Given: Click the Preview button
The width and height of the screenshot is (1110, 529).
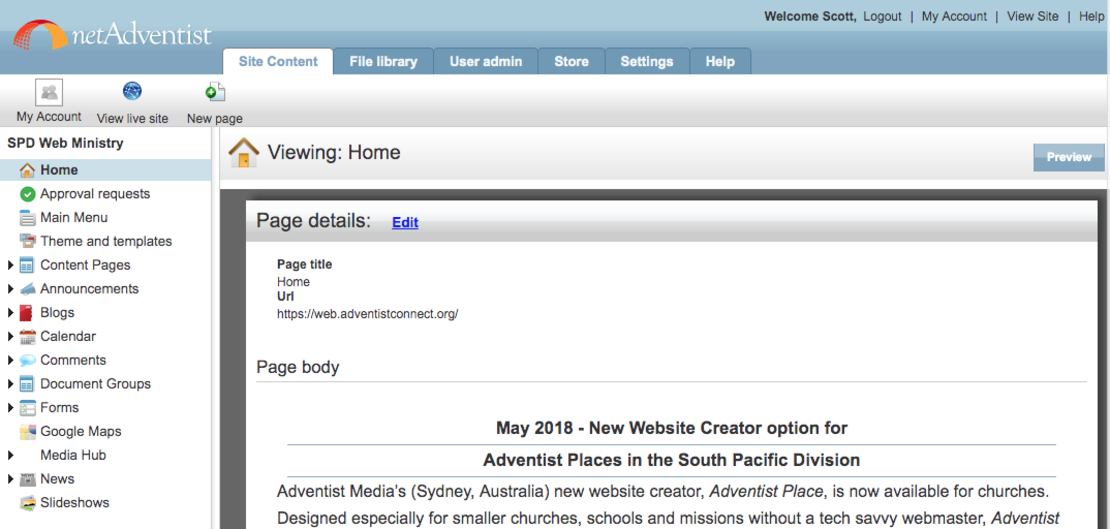Looking at the screenshot, I should (1069, 157).
